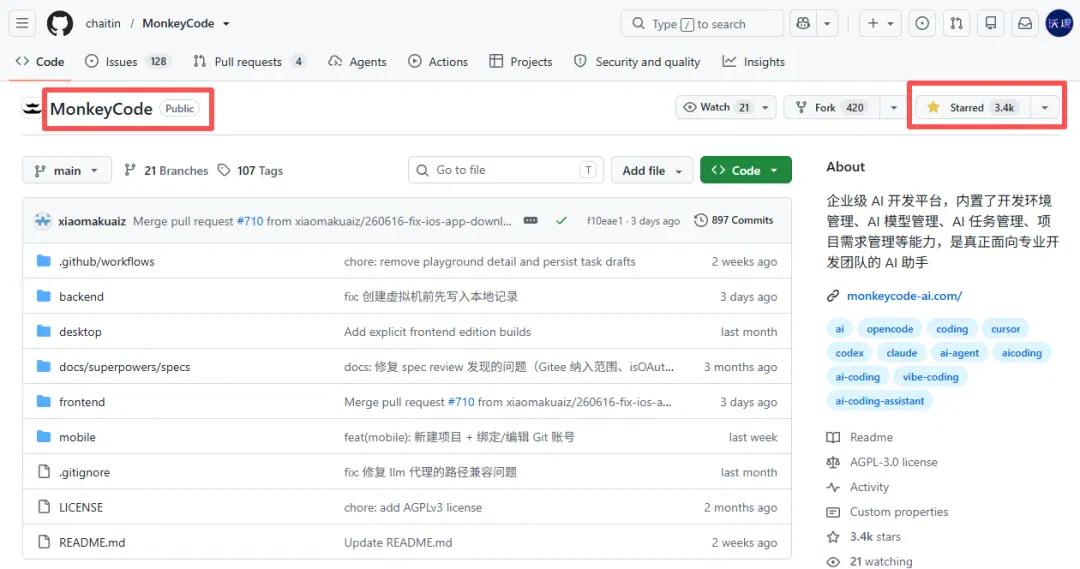The width and height of the screenshot is (1080, 569).
Task: Go to GitHub home via Octocat logo
Action: pos(60,23)
